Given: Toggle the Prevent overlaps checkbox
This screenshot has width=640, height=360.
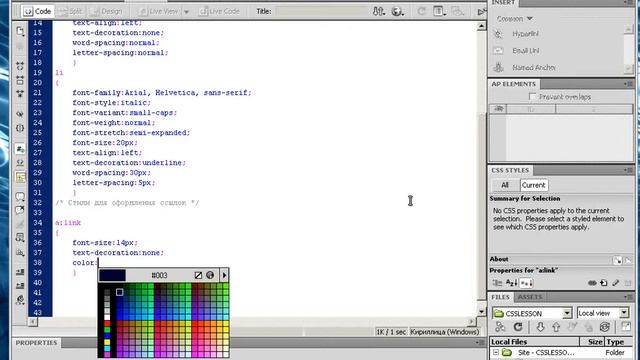Looking at the screenshot, I should coord(532,97).
